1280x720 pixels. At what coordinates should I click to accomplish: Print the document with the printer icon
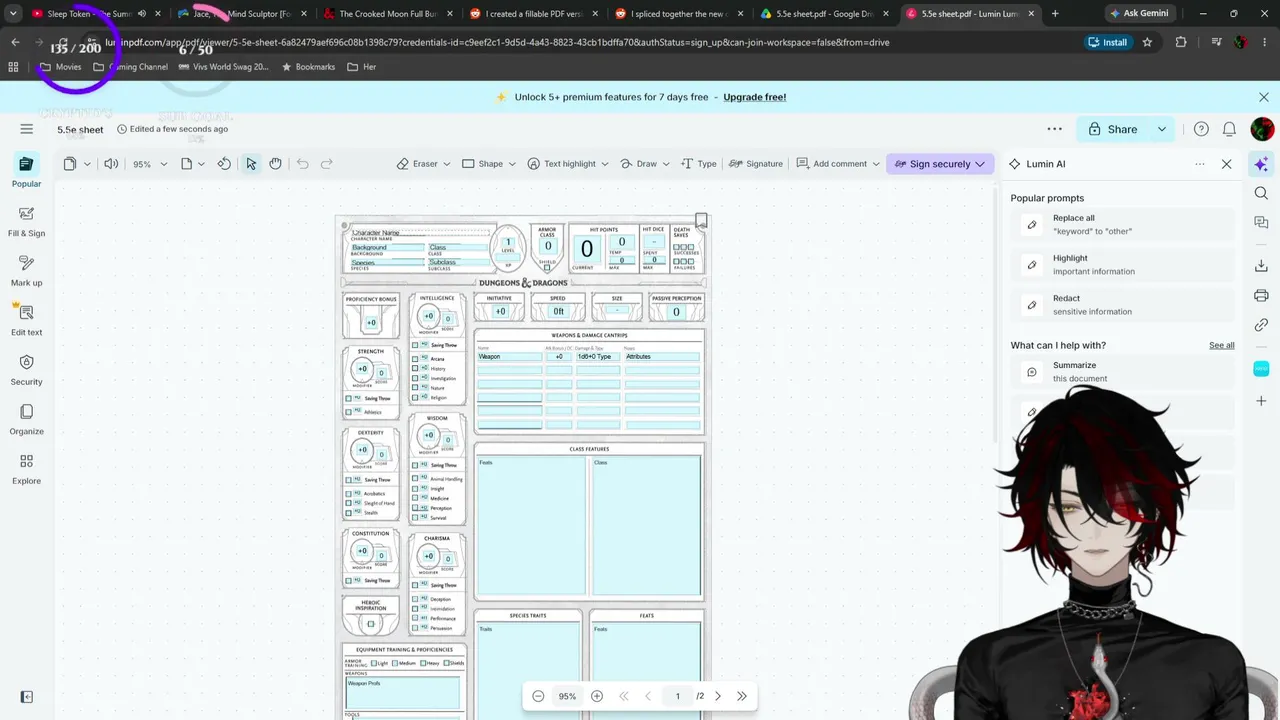tap(1261, 296)
